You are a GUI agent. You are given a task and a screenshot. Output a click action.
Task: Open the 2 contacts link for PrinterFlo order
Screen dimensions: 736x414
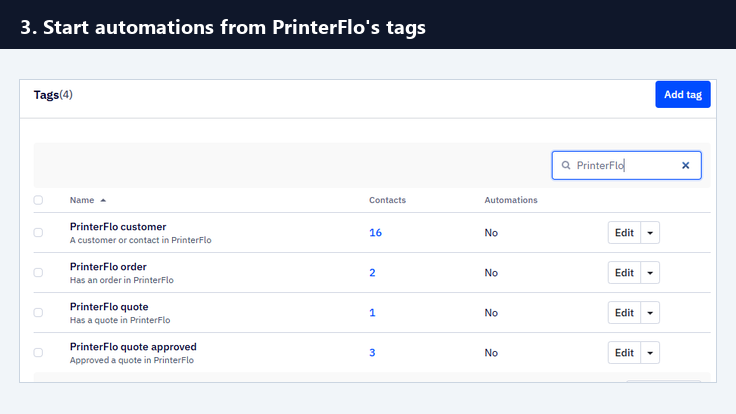pos(372,273)
